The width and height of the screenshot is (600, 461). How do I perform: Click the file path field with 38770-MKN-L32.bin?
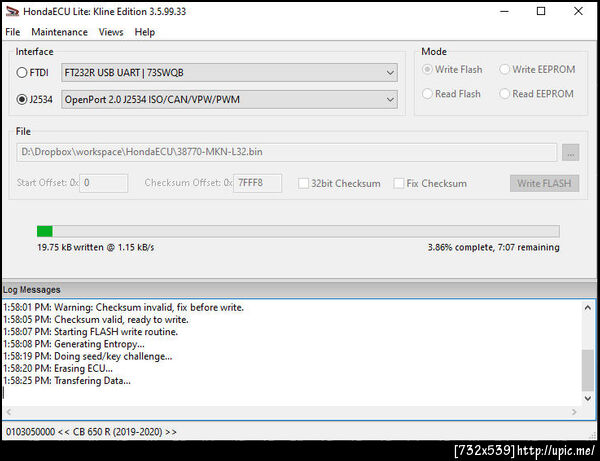[x=286, y=152]
